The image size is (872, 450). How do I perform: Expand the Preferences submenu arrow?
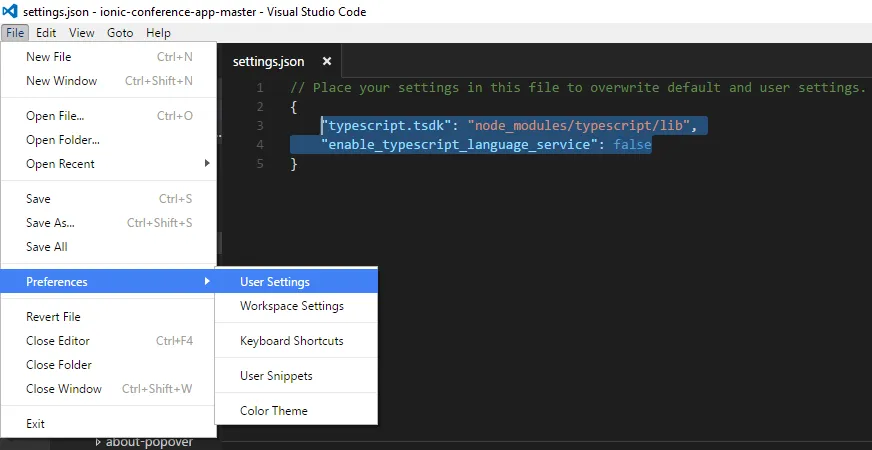point(207,281)
